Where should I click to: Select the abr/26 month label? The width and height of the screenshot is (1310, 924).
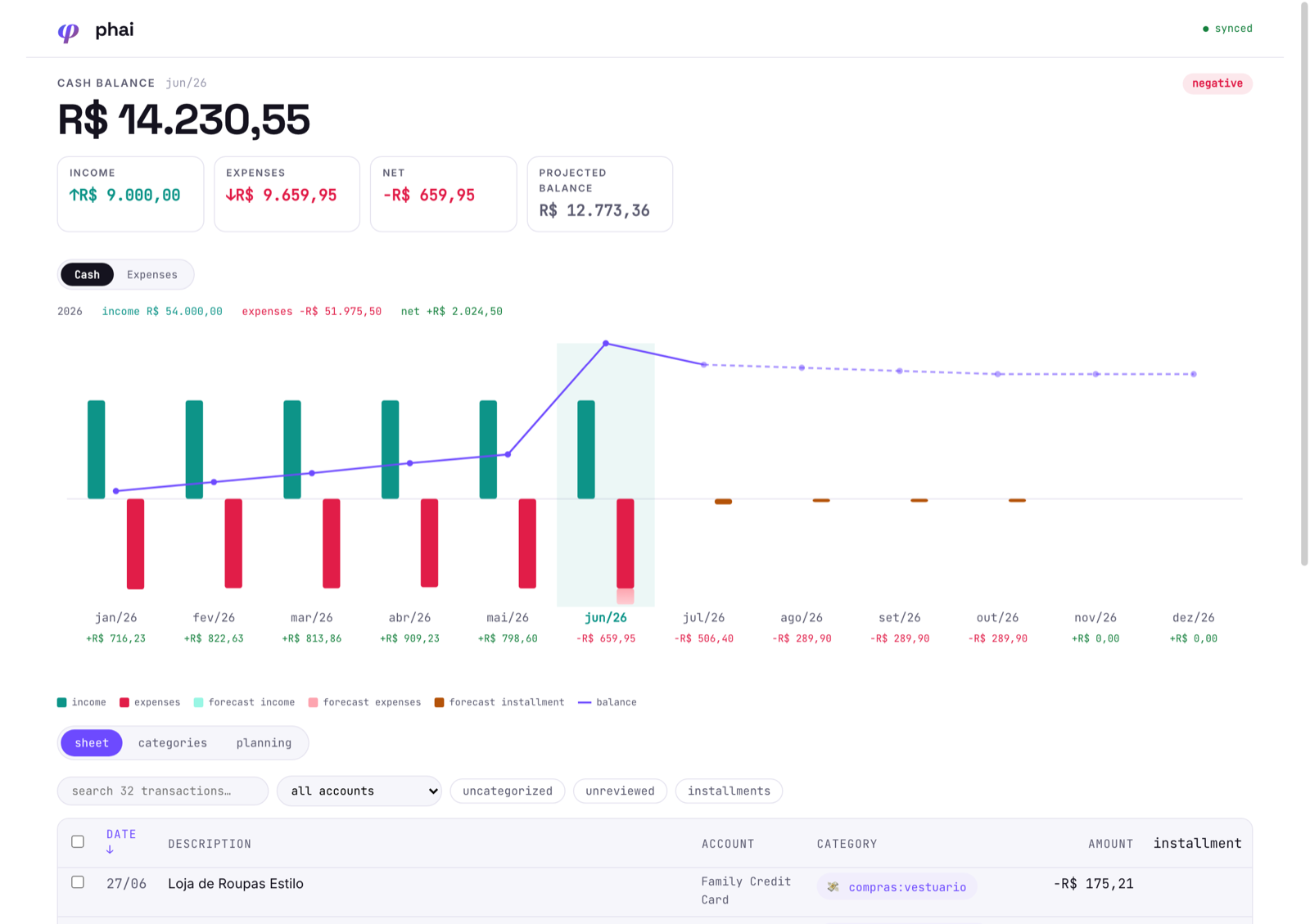409,617
